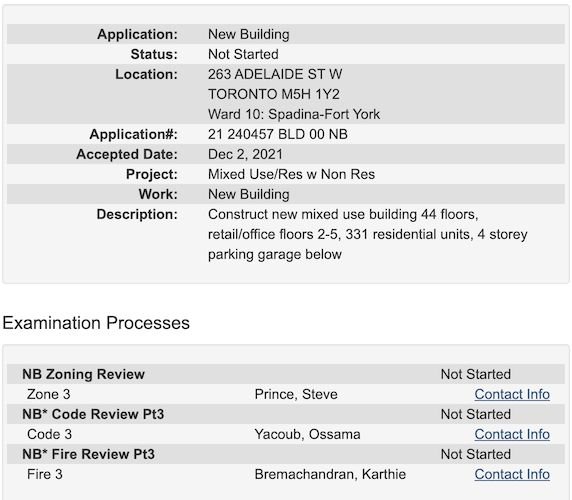Click the Status value Not Started
572x500 pixels.
point(243,54)
